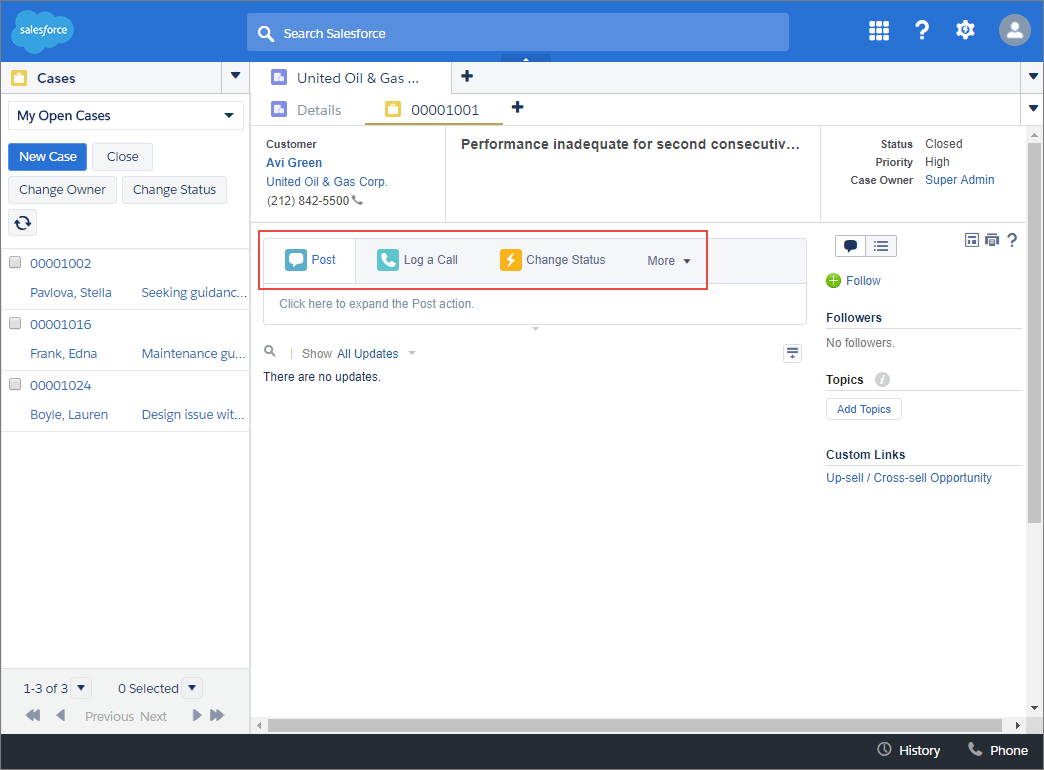Viewport: 1044px width, 770px height.
Task: Open the Cases navigation dropdown arrow
Action: [235, 76]
